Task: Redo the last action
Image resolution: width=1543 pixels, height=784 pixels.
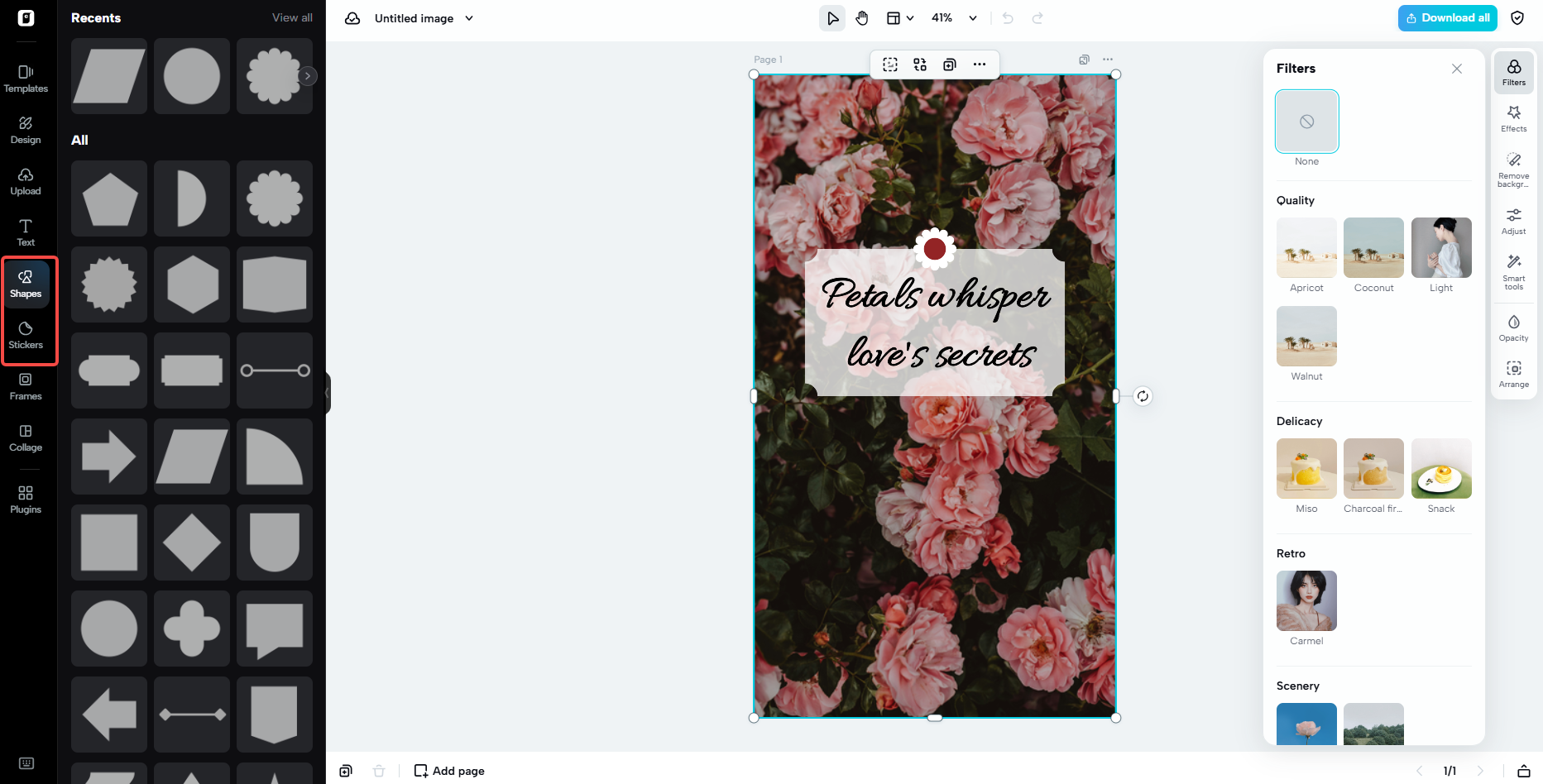Action: click(x=1037, y=18)
